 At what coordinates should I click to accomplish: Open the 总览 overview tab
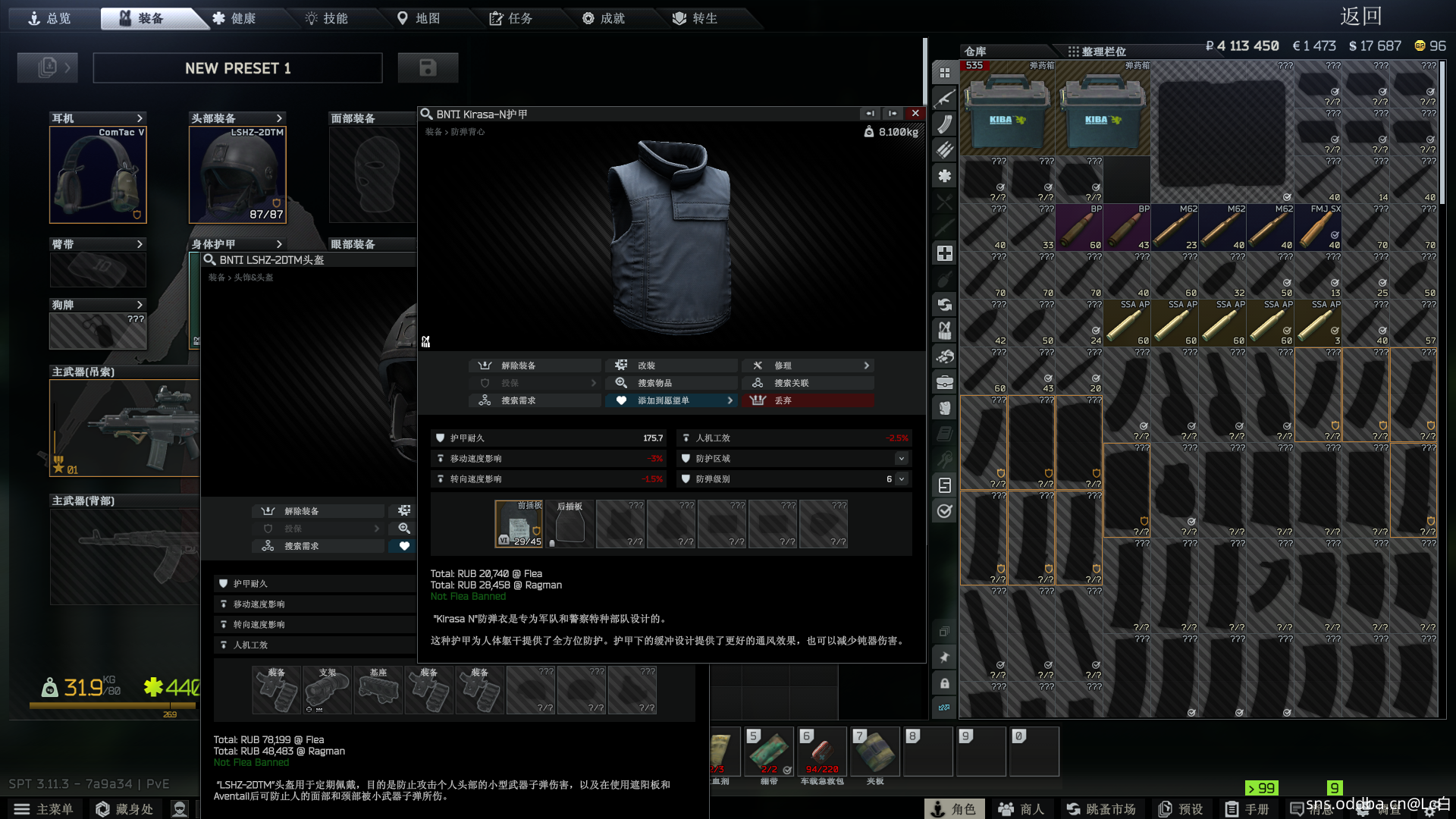coord(50,18)
